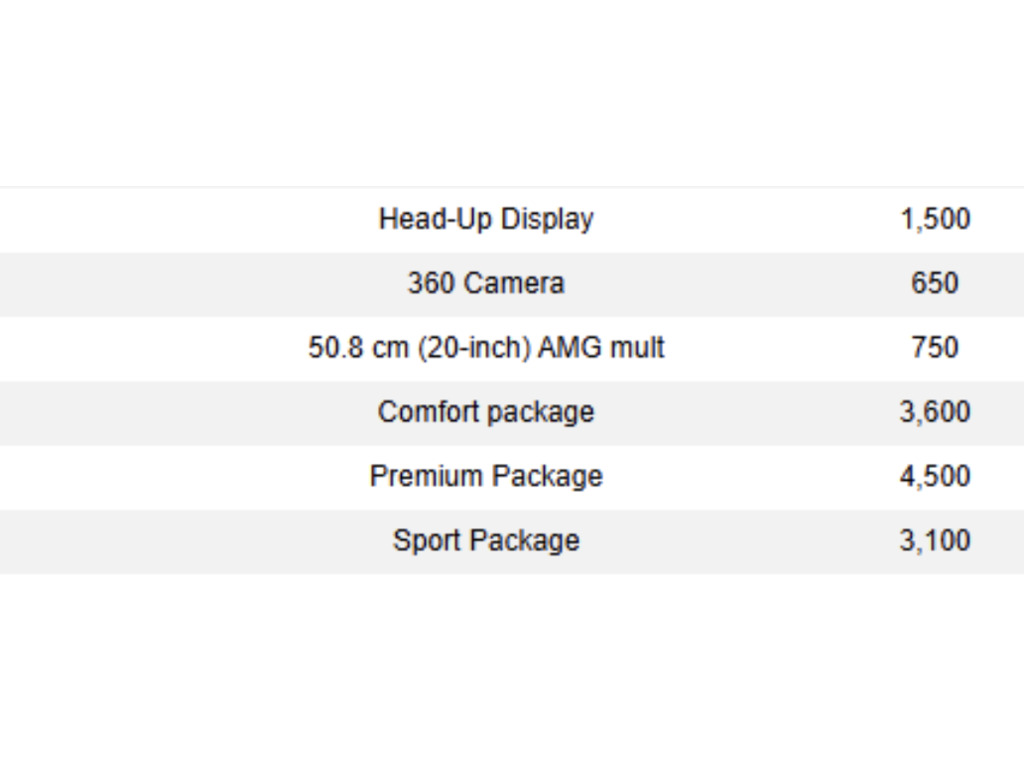Click the 4,500 price value

tap(935, 476)
